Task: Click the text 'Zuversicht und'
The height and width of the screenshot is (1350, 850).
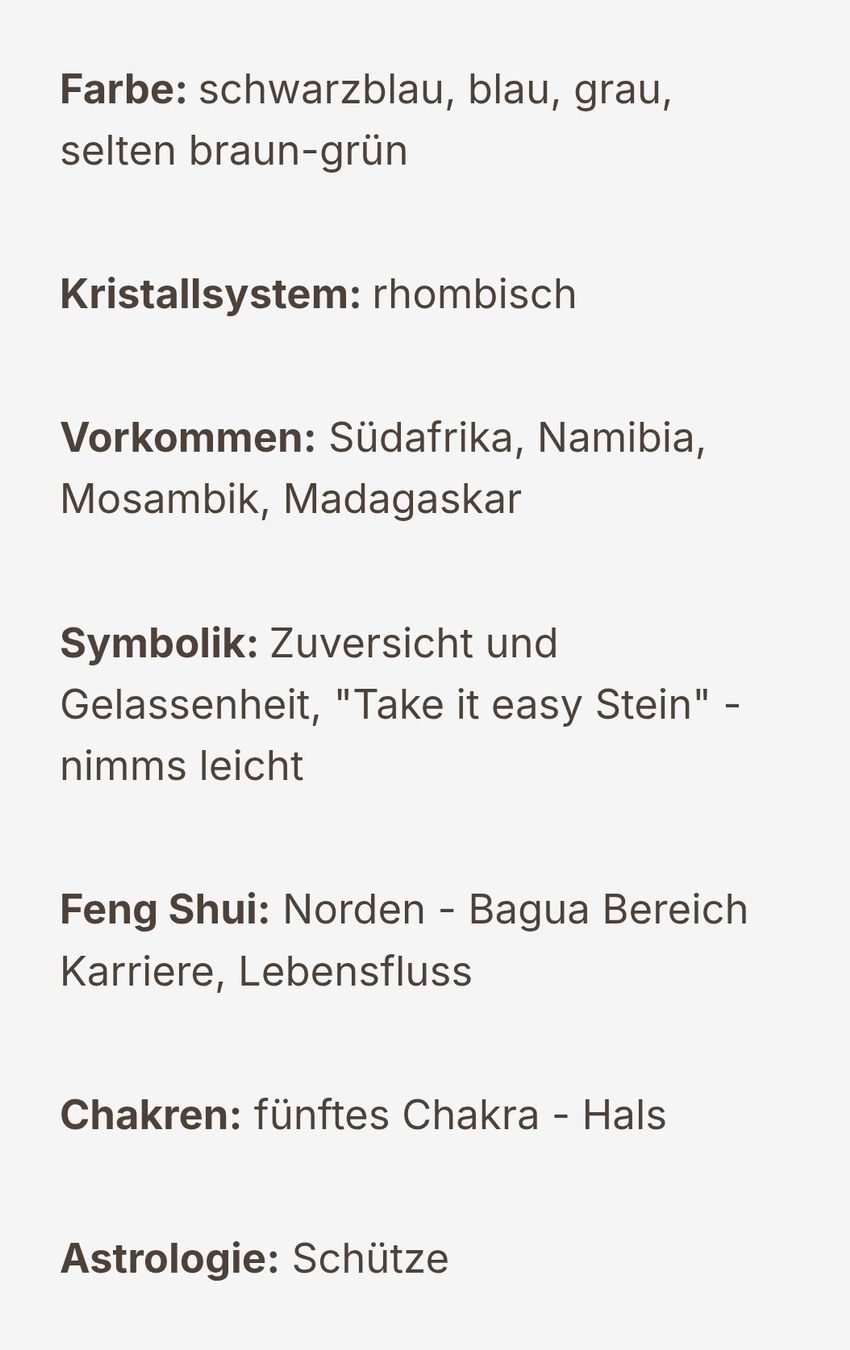Action: click(x=414, y=644)
